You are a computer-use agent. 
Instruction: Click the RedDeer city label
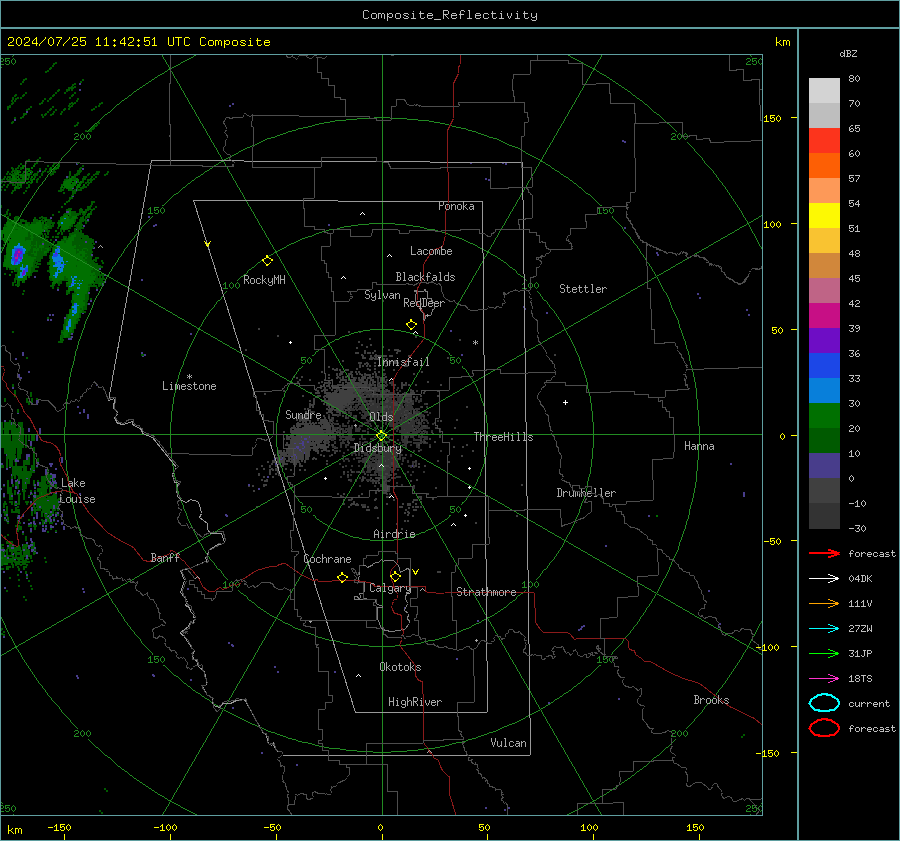[424, 303]
